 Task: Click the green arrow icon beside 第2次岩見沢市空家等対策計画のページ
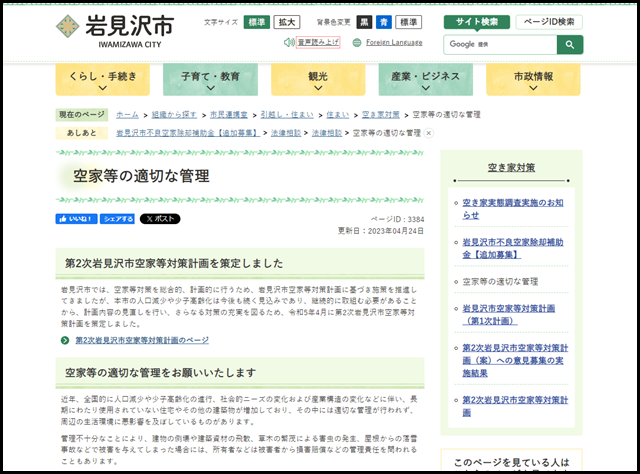[x=65, y=340]
